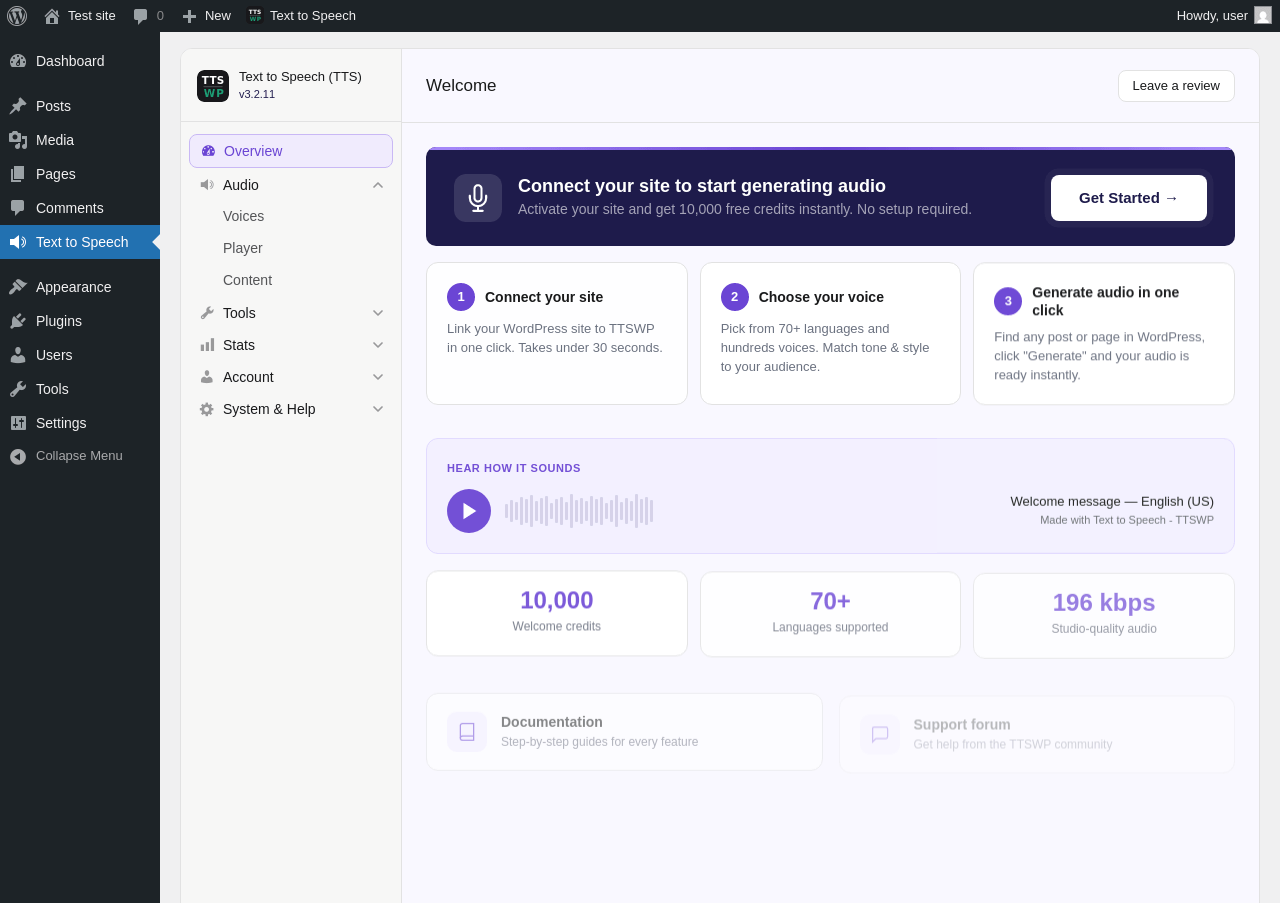Collapse the Audio section chevron
Screen dimensions: 1280x903
click(378, 185)
